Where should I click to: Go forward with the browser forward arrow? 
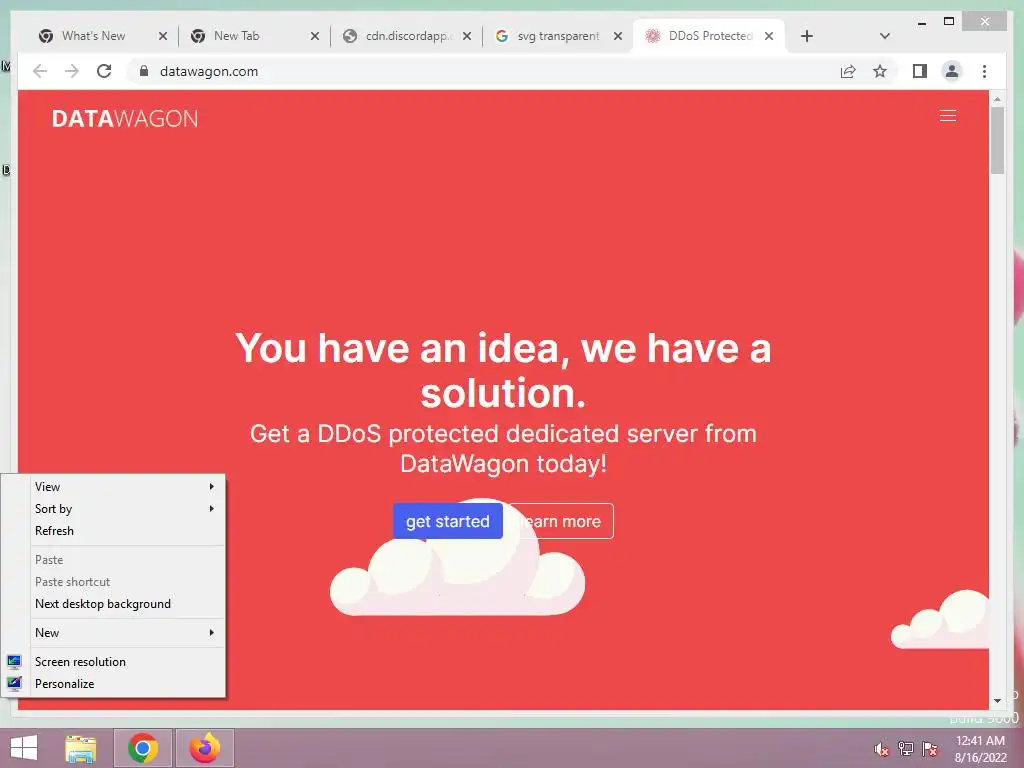(x=72, y=71)
